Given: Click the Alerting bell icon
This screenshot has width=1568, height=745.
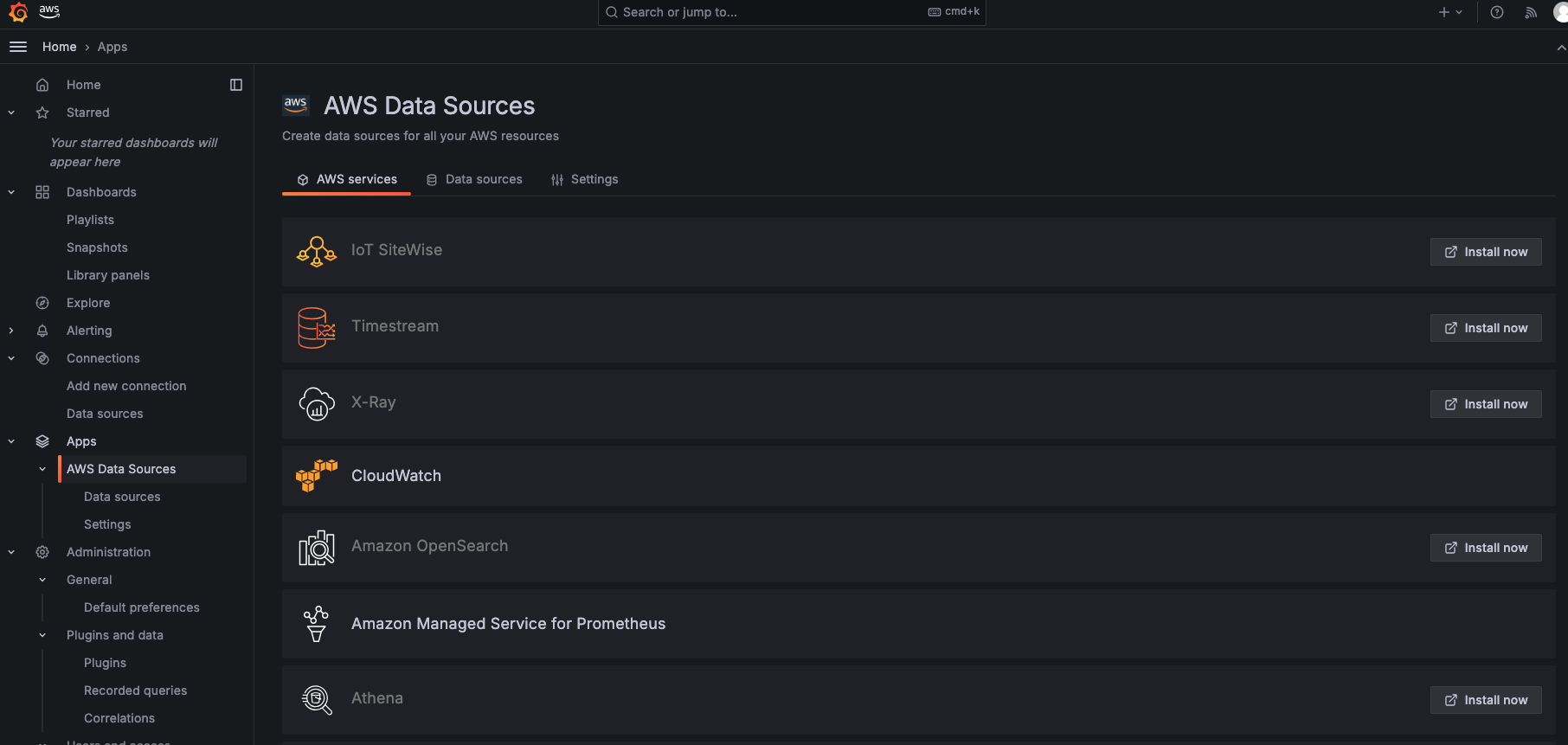Looking at the screenshot, I should (42, 331).
